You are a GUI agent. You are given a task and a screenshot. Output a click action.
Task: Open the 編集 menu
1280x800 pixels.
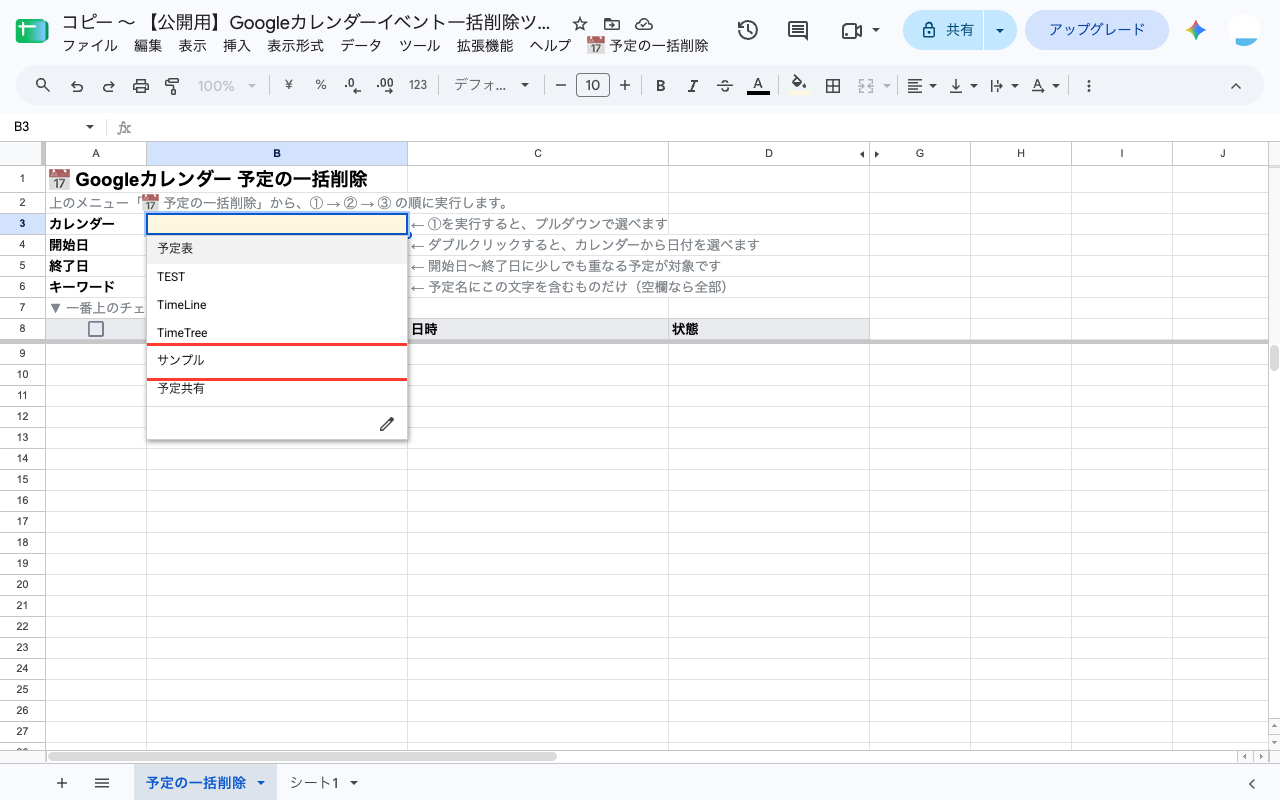[148, 45]
